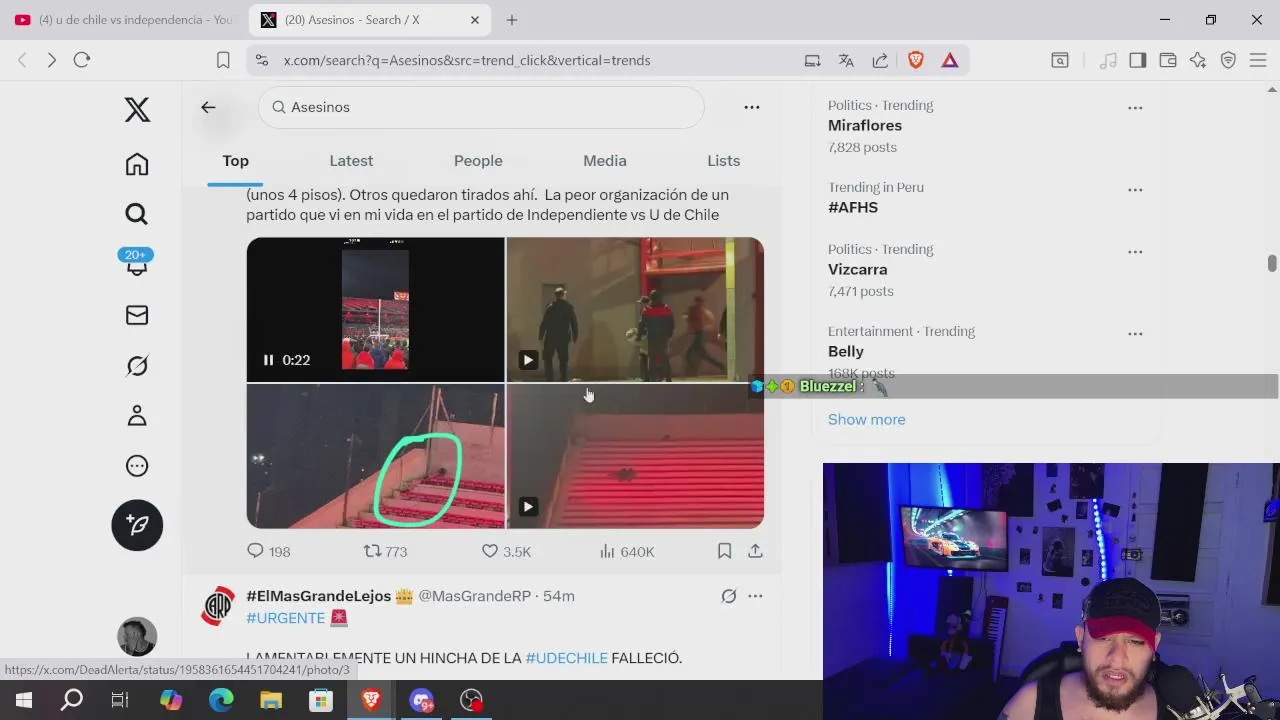The width and height of the screenshot is (1280, 720).
Task: Compose a new post
Action: (137, 525)
